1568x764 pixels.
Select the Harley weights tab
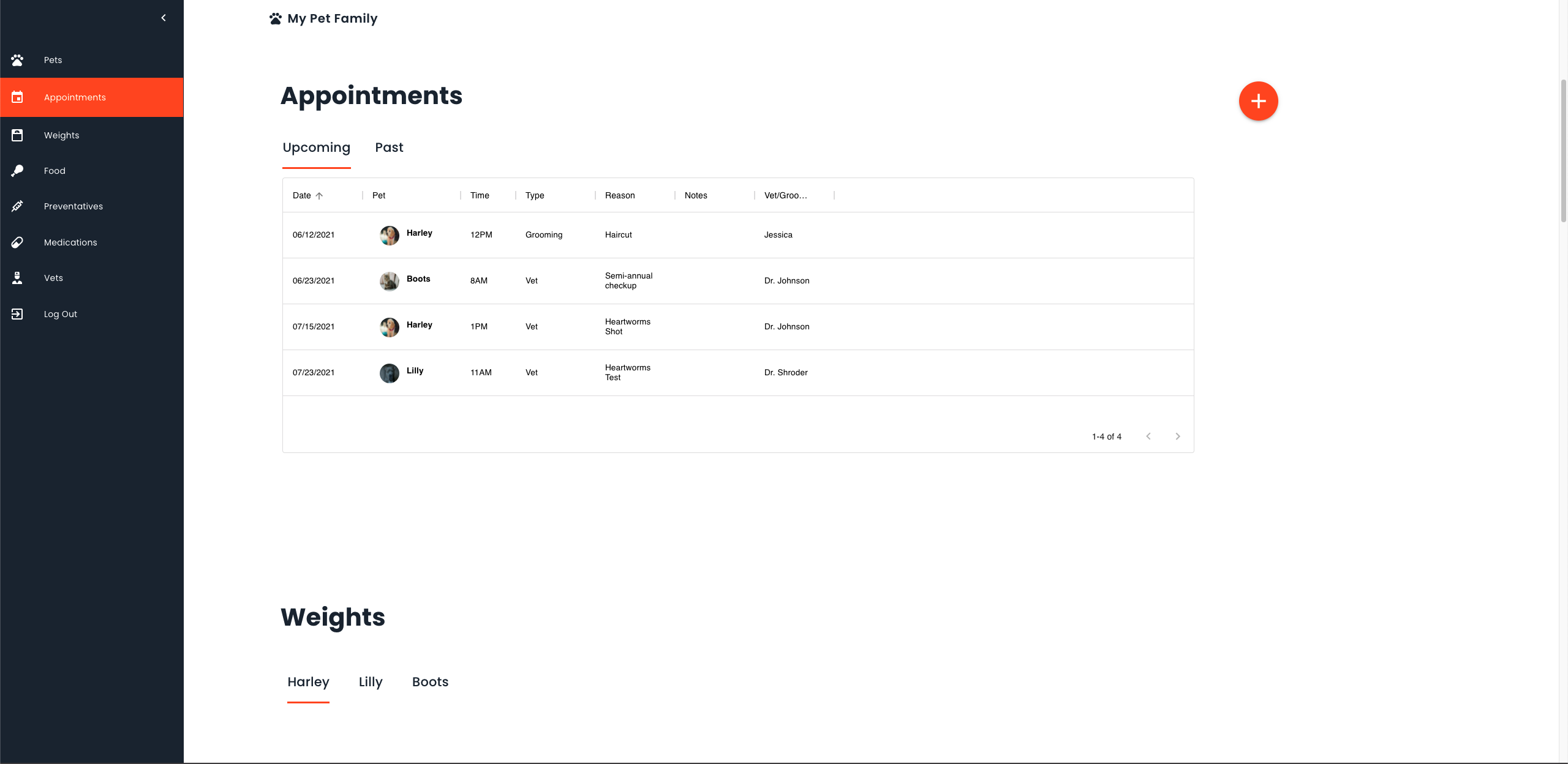[x=308, y=682]
